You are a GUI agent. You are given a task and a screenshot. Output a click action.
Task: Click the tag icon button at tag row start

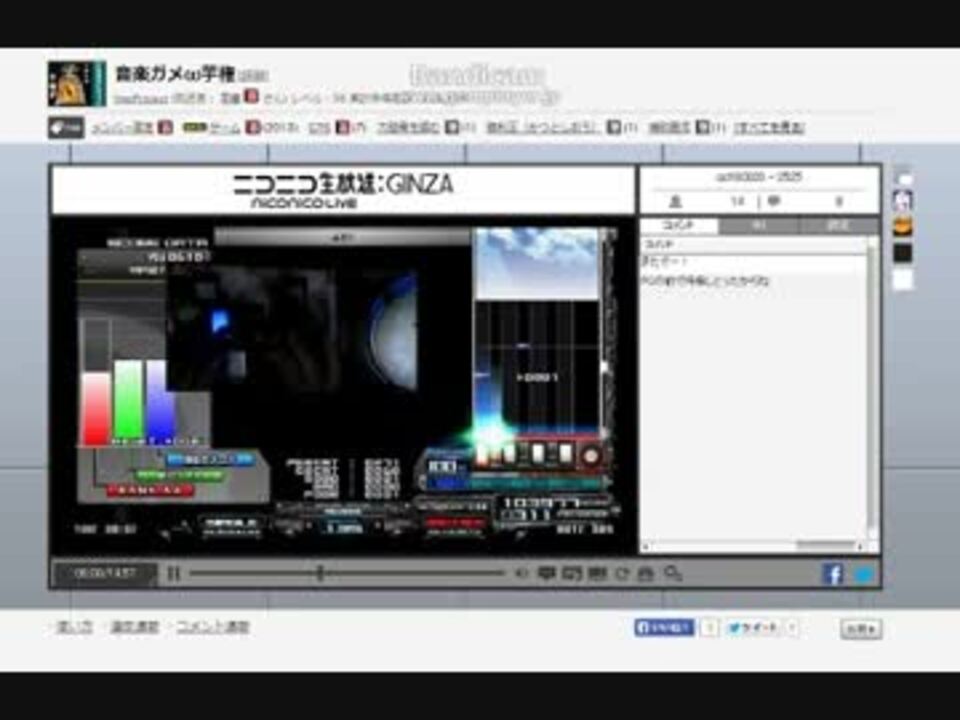[66, 128]
